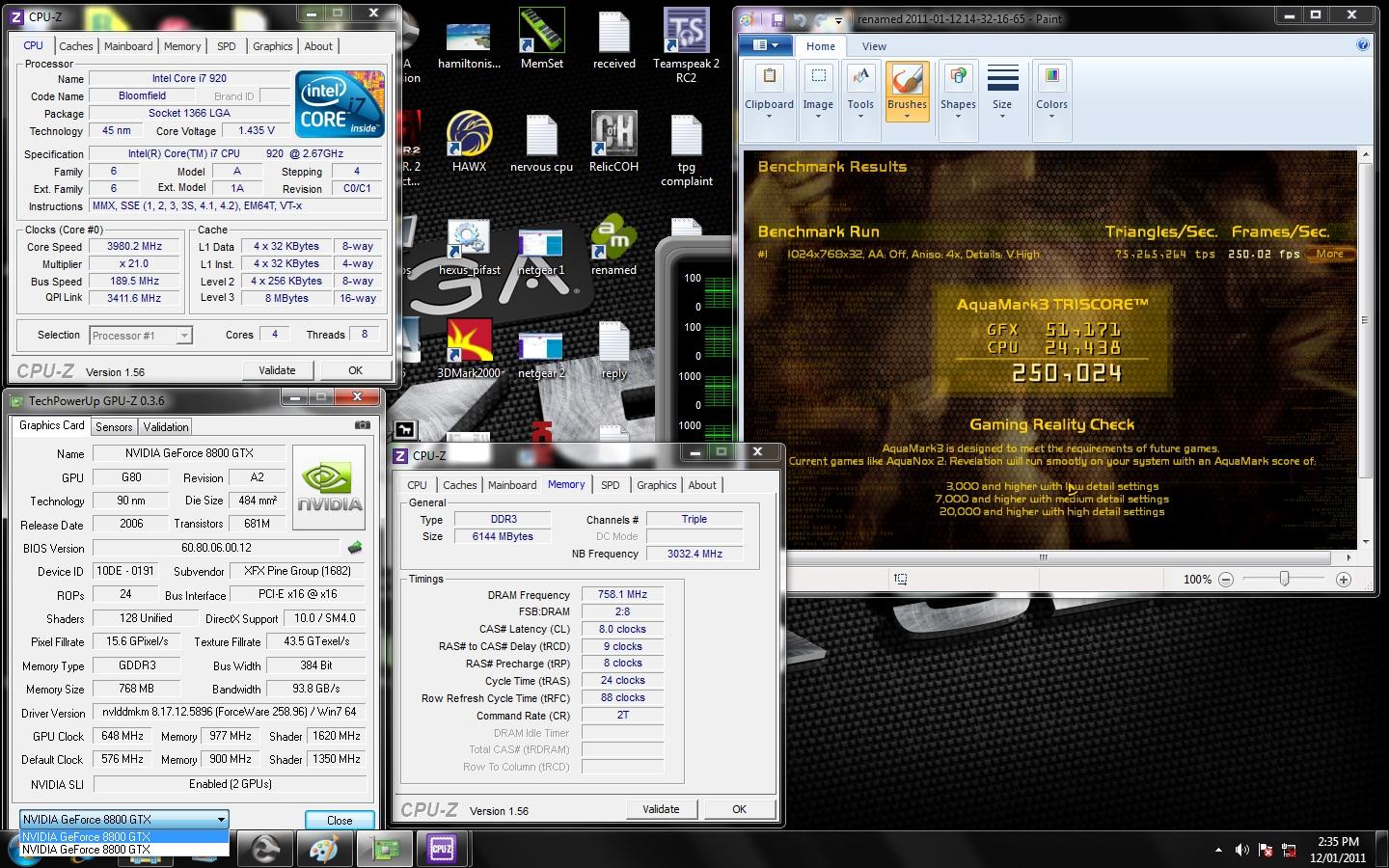Click Validate in the top CPU-Z window
1389x868 pixels.
(277, 370)
